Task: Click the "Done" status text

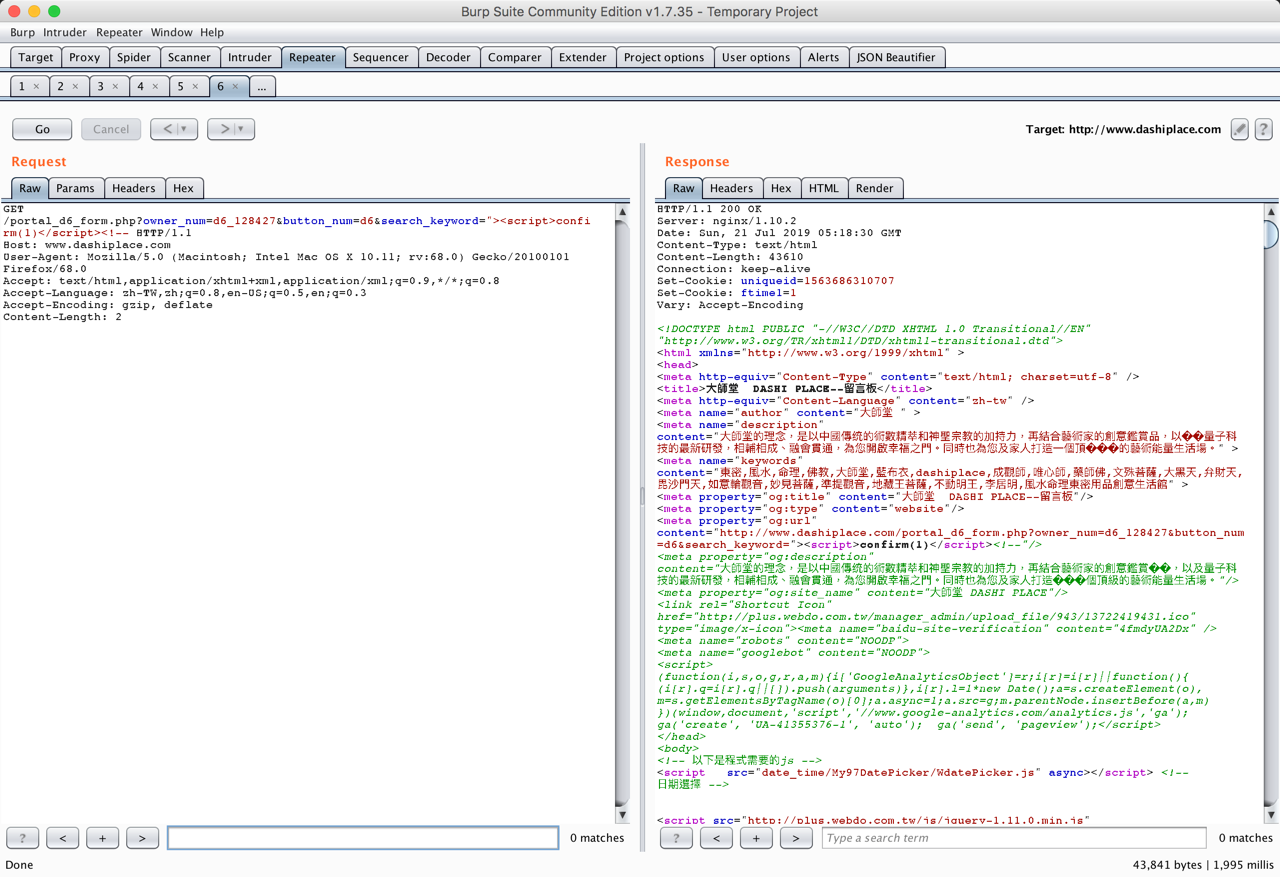Action: pos(19,865)
